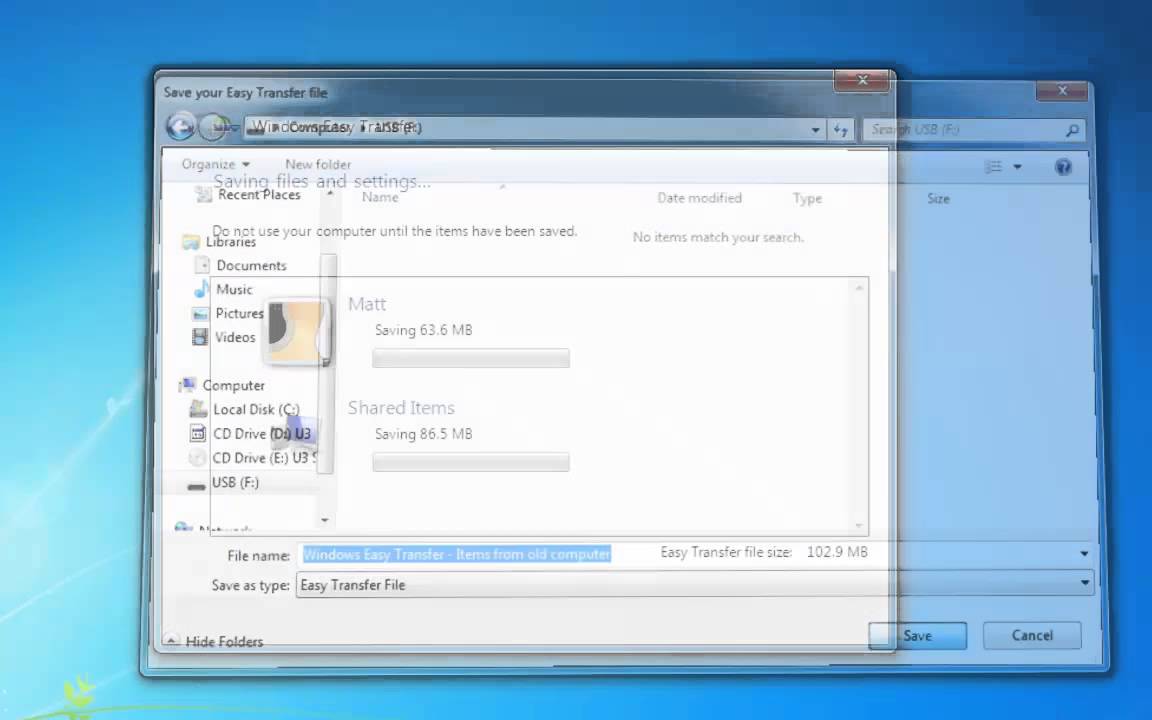Click the Cancel button
Image resolution: width=1152 pixels, height=720 pixels.
tap(1032, 636)
